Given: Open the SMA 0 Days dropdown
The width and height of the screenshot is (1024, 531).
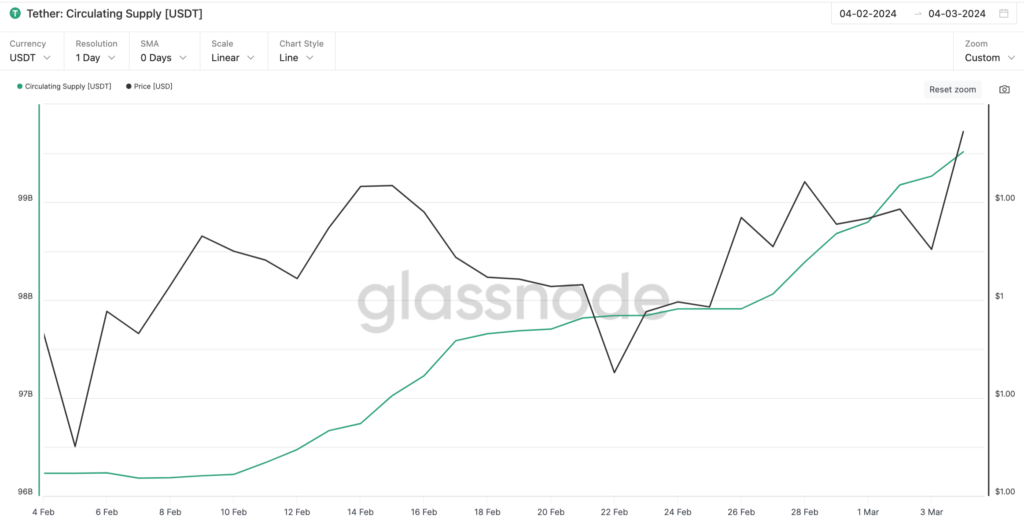Looking at the screenshot, I should 163,57.
